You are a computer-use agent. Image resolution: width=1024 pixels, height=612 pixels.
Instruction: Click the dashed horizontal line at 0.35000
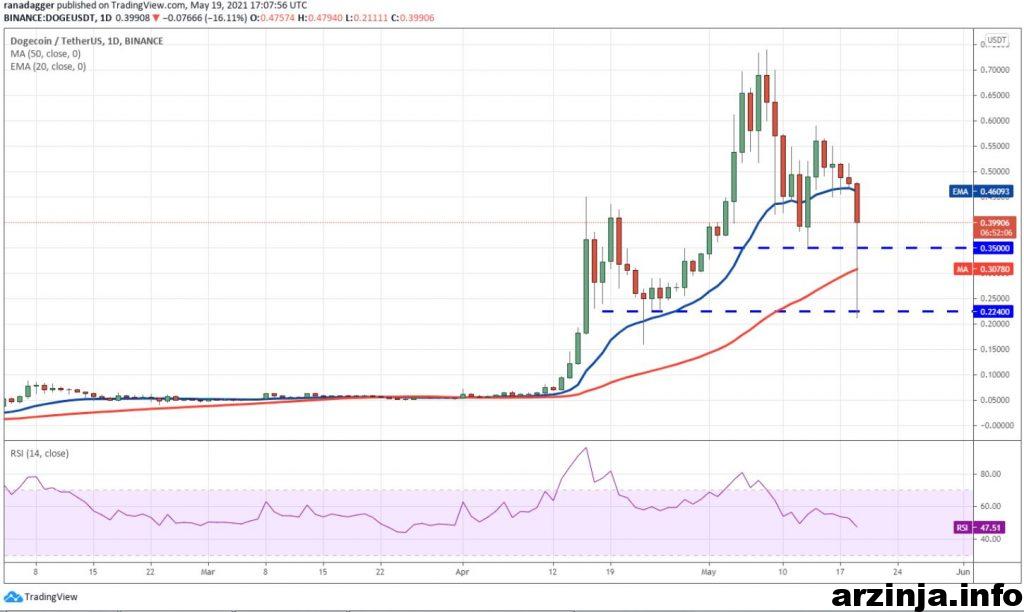[x=853, y=248]
